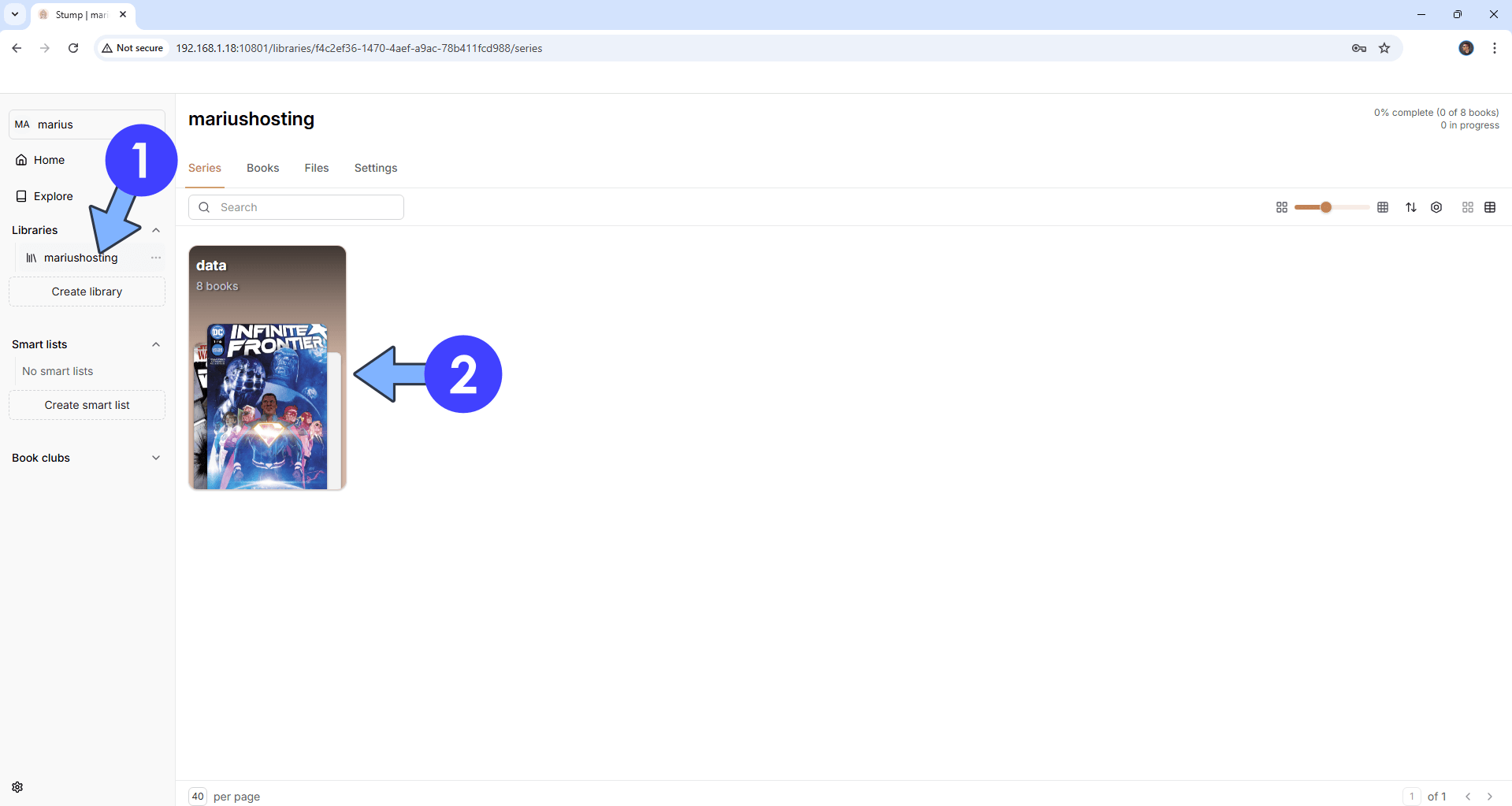Screen dimensions: 1512x806
Task: Click the Create smart list button
Action: [x=87, y=405]
